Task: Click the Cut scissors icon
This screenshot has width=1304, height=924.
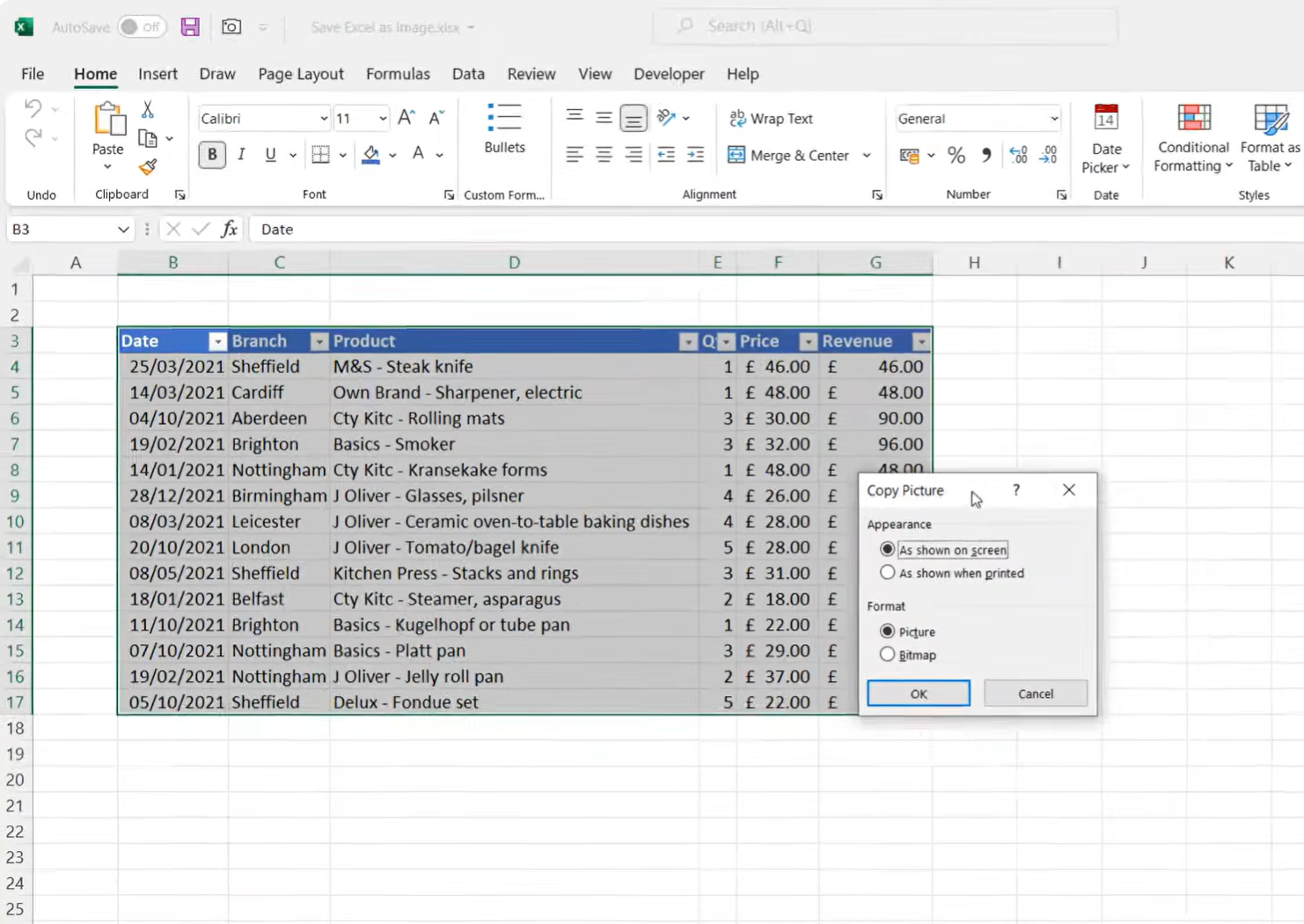Action: click(x=148, y=109)
